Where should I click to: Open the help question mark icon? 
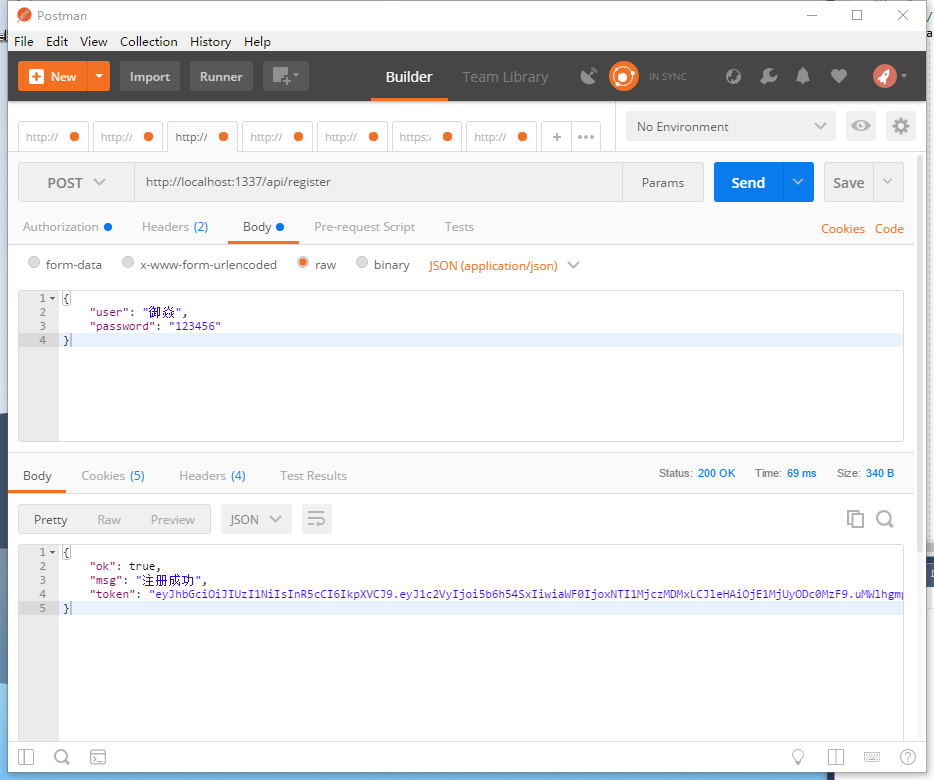[x=907, y=757]
